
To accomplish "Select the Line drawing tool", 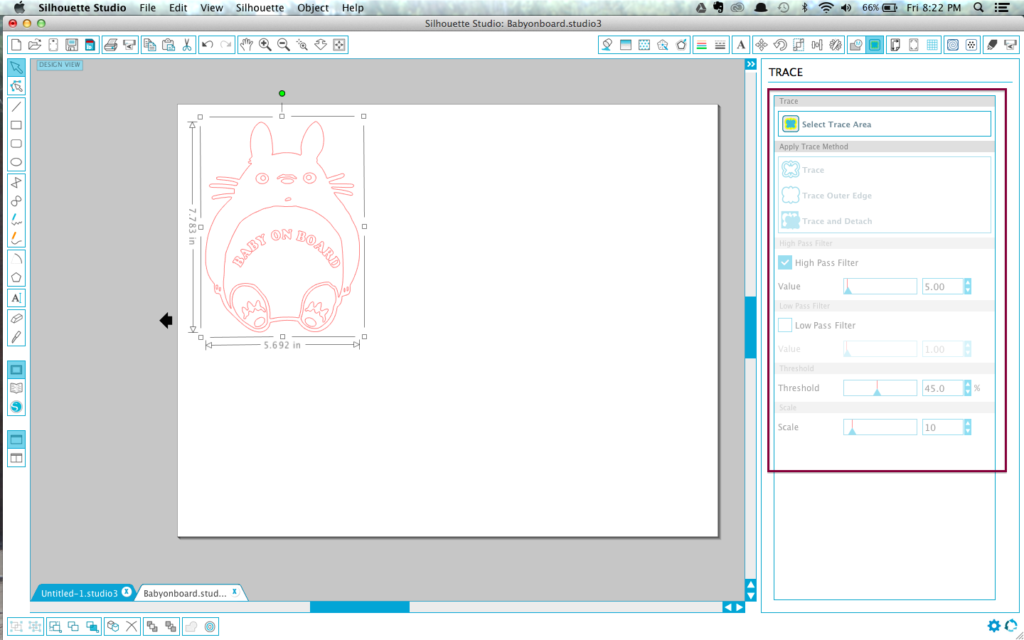I will (16, 106).
